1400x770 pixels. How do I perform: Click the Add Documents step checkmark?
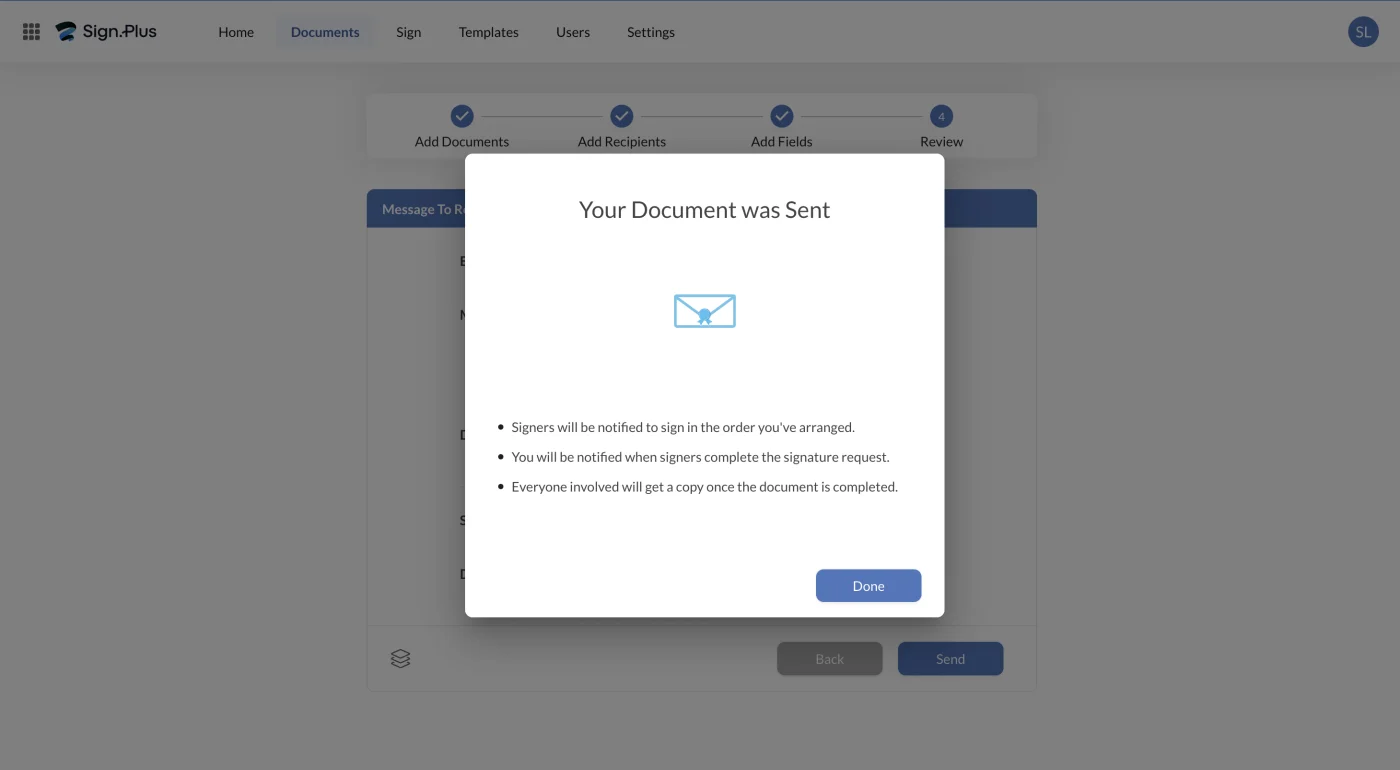coord(462,116)
